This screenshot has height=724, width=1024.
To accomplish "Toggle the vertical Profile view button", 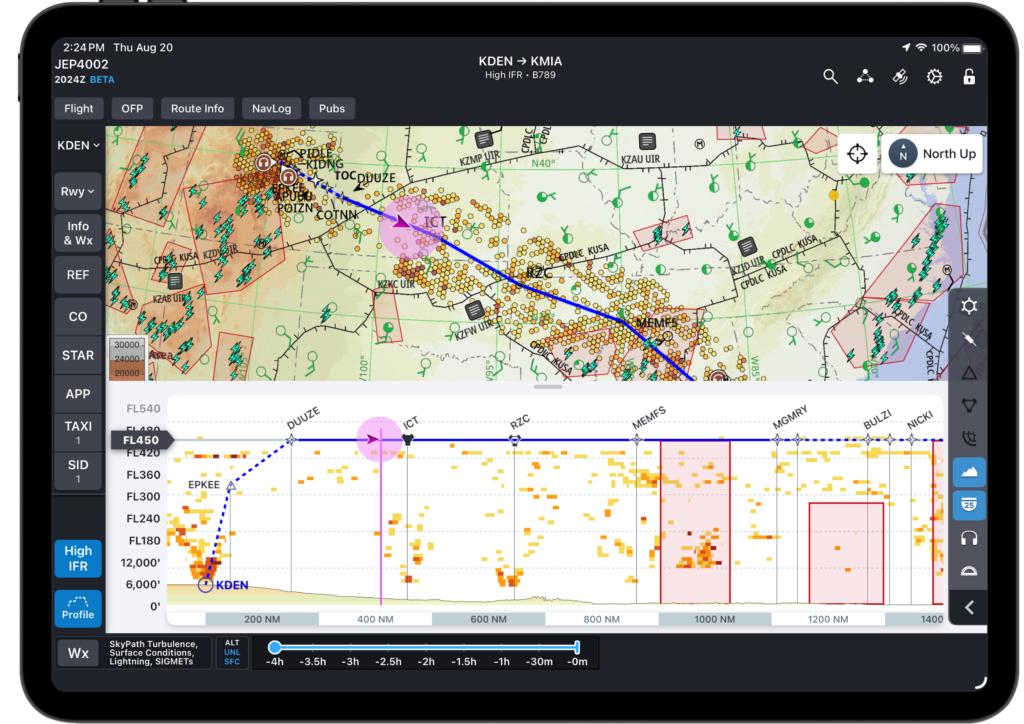I will coord(78,608).
